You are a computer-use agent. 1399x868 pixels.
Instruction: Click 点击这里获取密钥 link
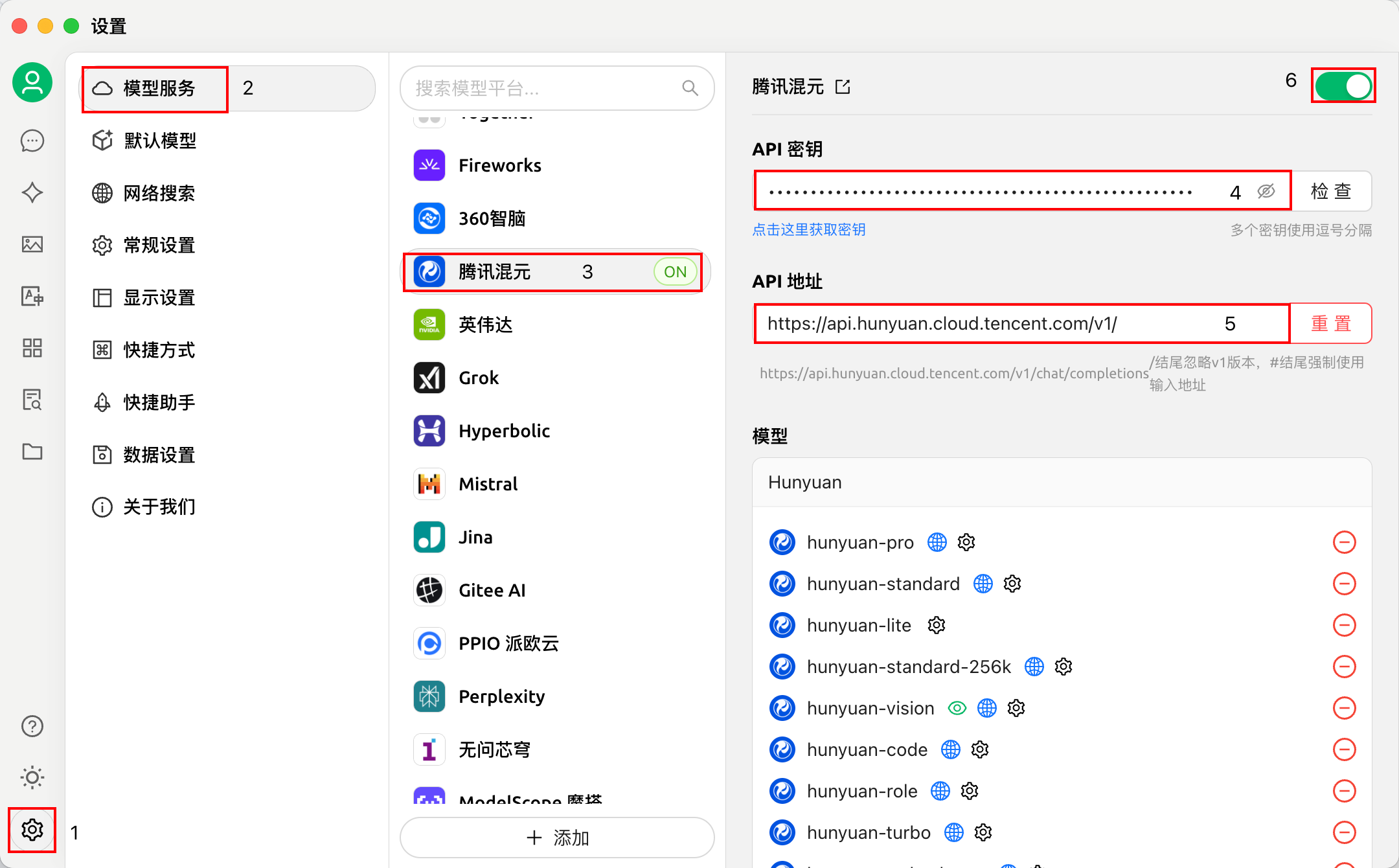[809, 230]
